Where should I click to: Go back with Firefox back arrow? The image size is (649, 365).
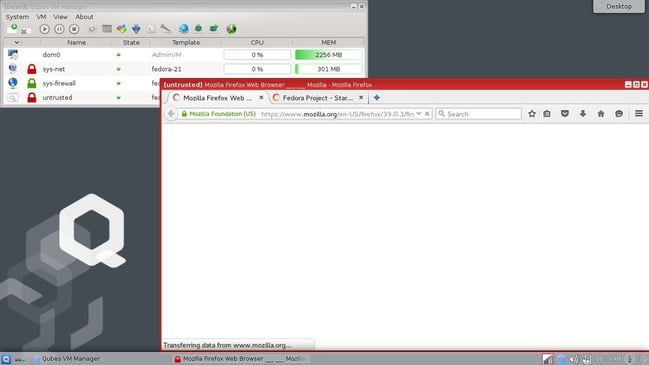(171, 113)
